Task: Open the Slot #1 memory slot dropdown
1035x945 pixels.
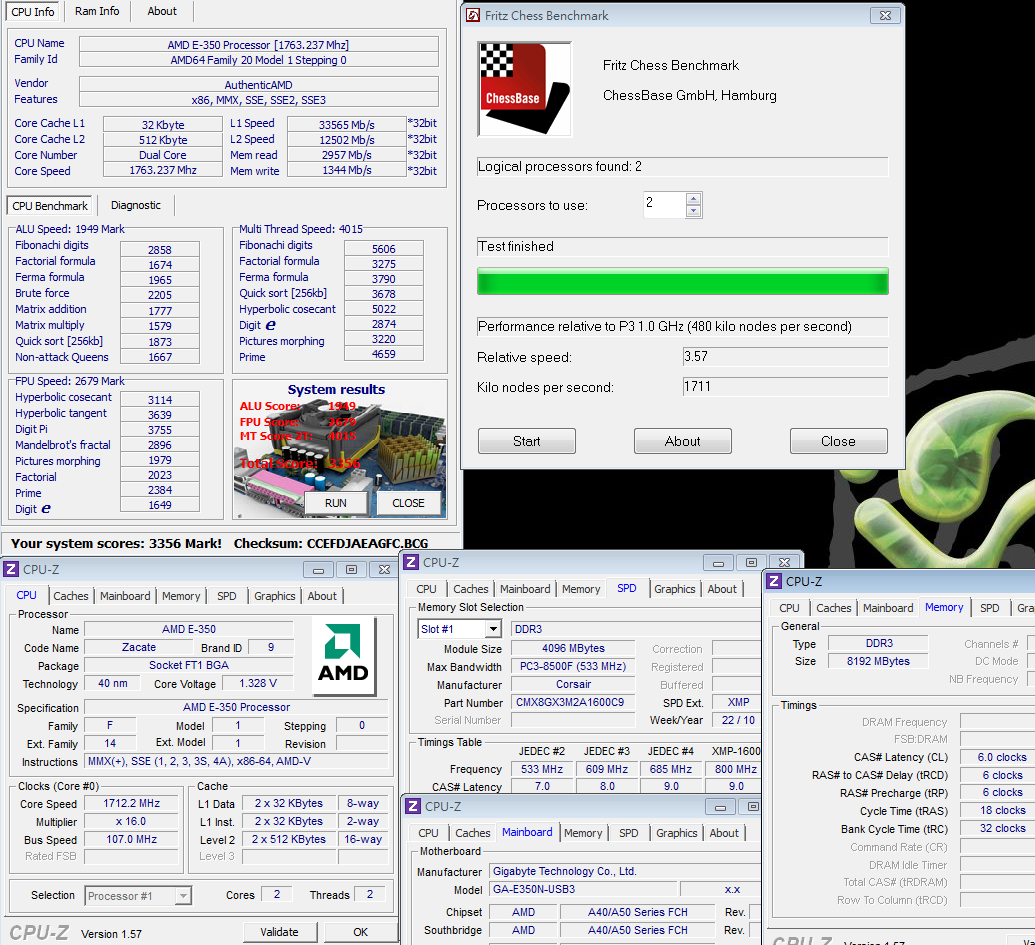Action: click(x=493, y=629)
